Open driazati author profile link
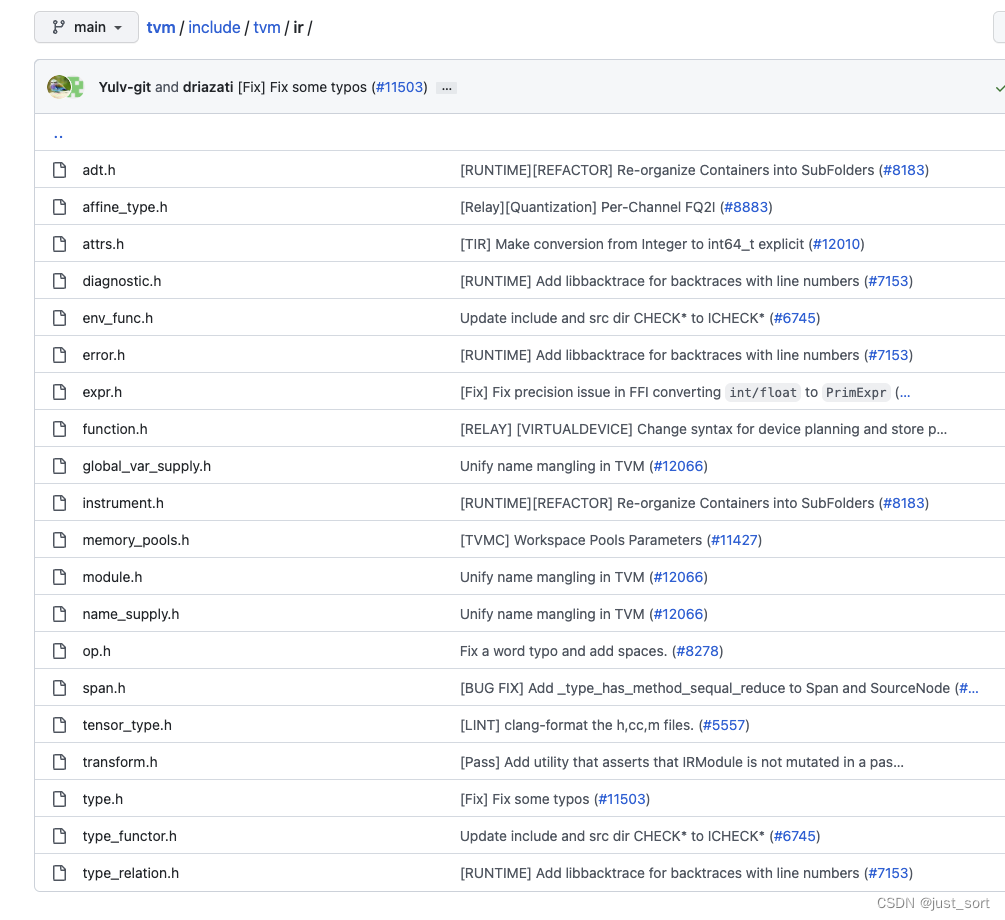This screenshot has width=1005, height=920. point(208,87)
